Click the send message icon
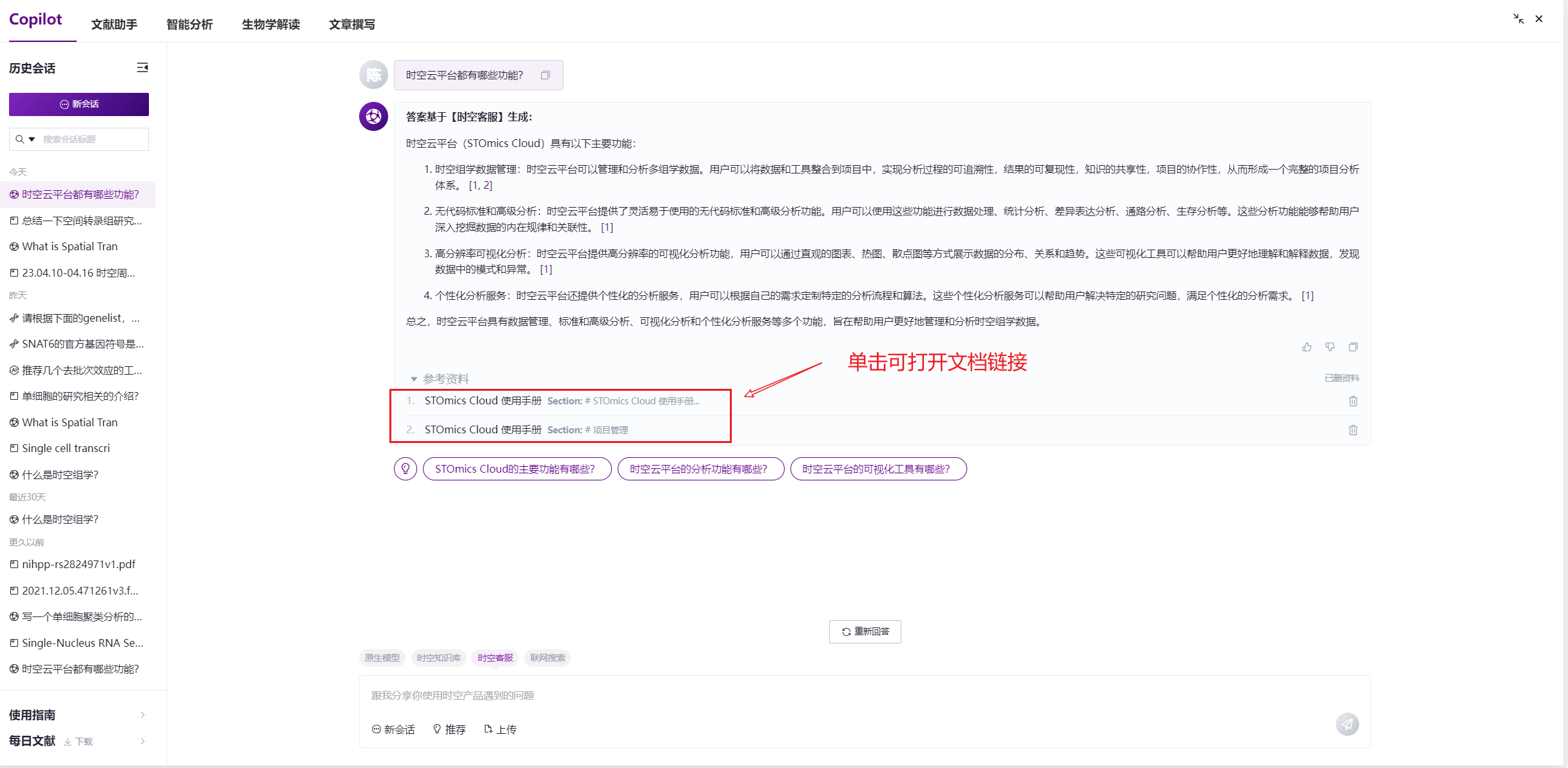The image size is (1568, 768). point(1347,724)
